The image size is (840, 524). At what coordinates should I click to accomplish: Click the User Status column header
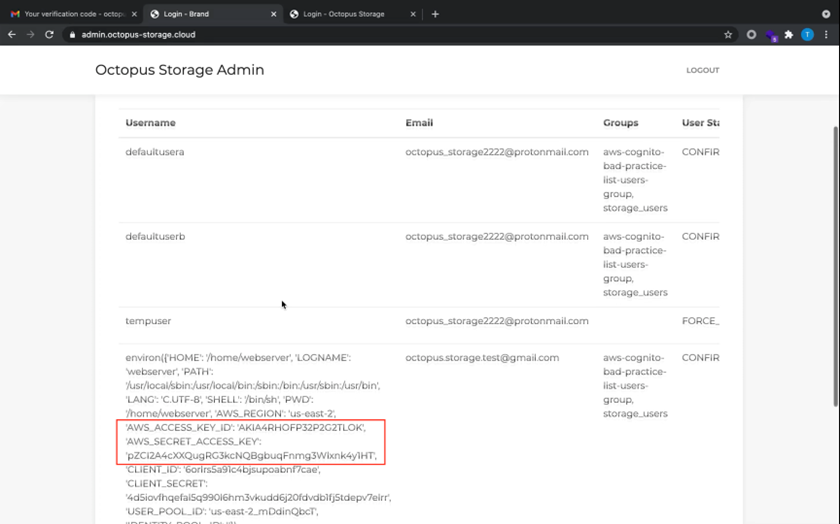tap(700, 123)
